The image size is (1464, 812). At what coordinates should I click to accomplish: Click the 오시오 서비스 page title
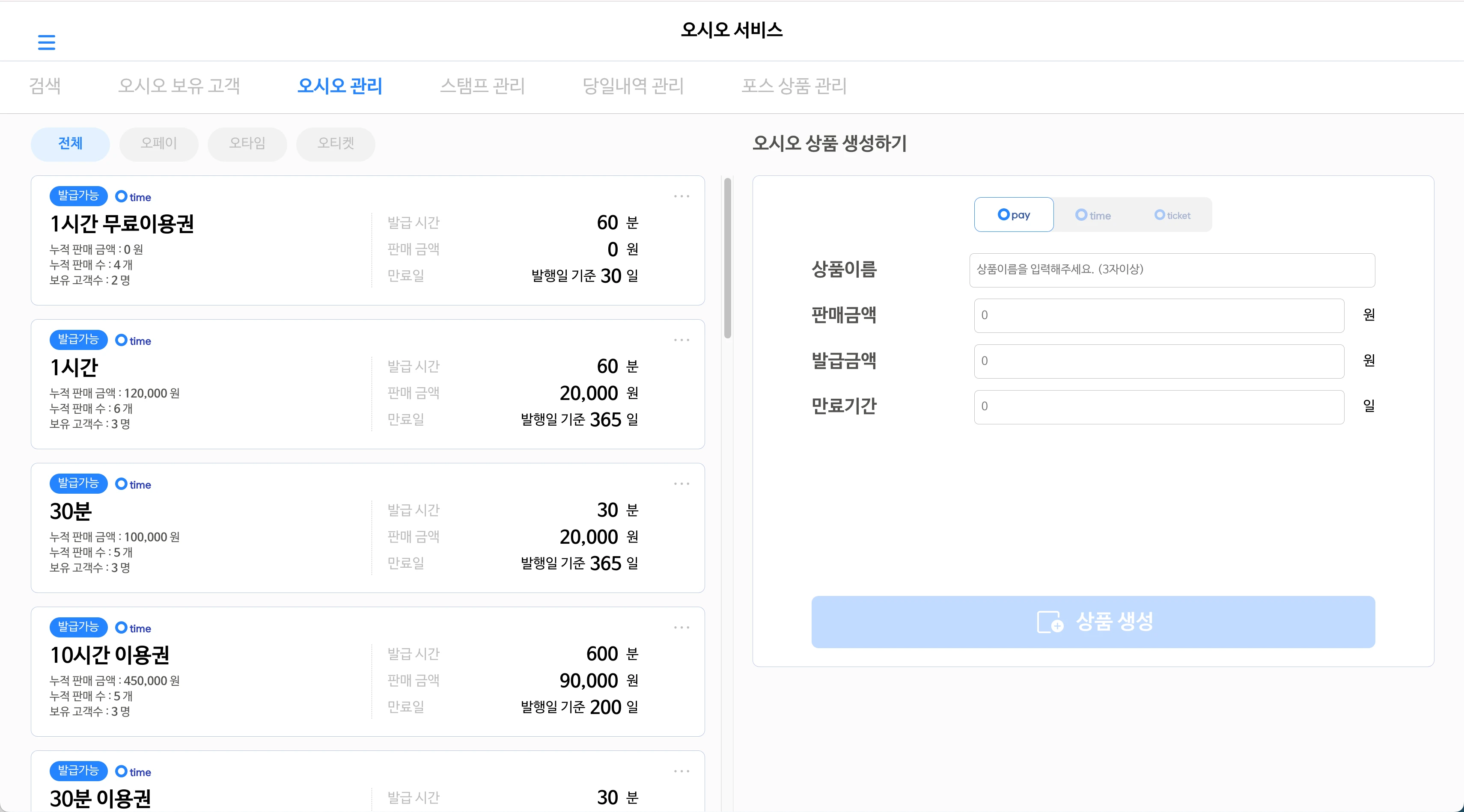click(x=732, y=30)
